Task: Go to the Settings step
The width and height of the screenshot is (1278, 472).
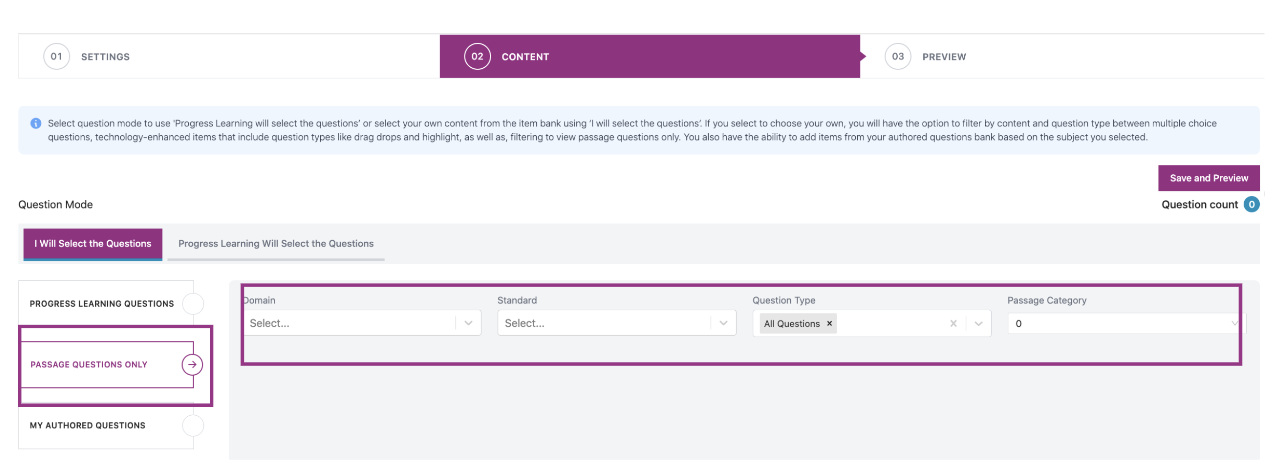Action: [229, 57]
